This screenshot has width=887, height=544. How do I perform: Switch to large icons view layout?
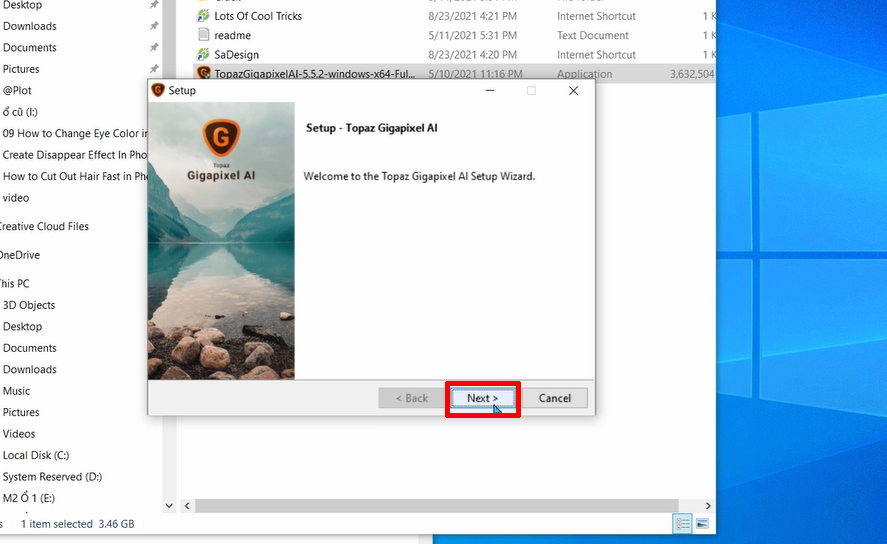702,524
